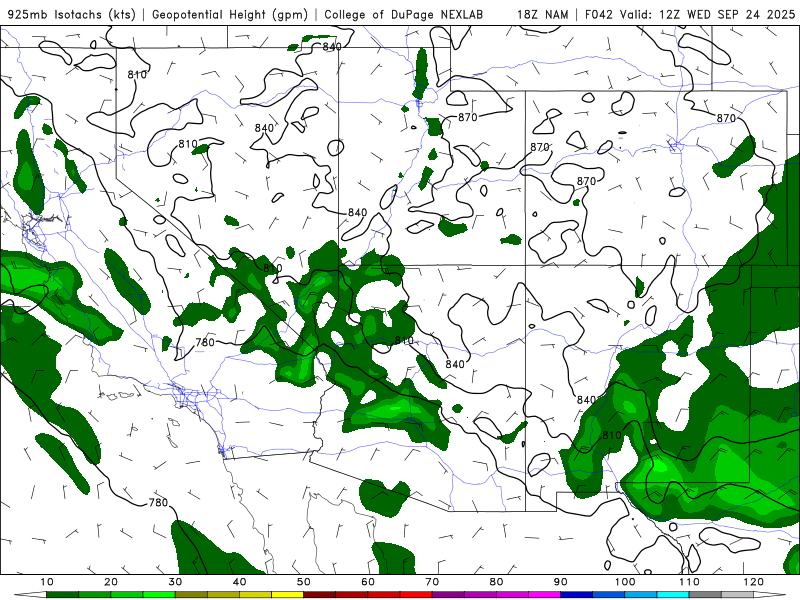Viewport: 800px width, 600px height.
Task: Click the 50 value on the color scale
Action: pos(304,582)
